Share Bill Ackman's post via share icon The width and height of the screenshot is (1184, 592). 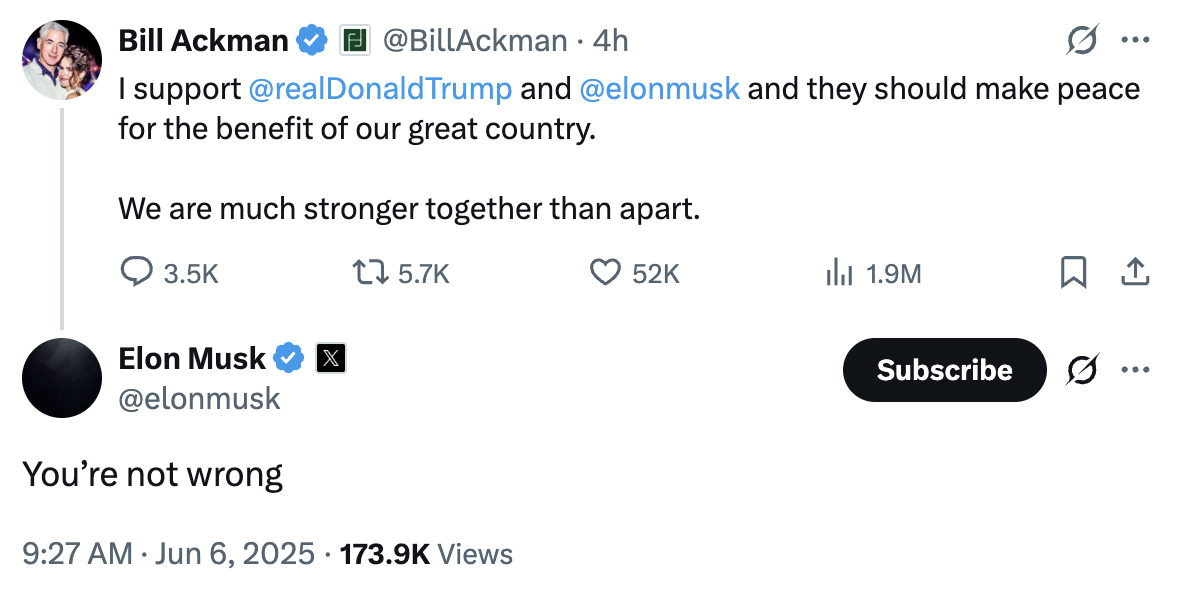(x=1136, y=272)
